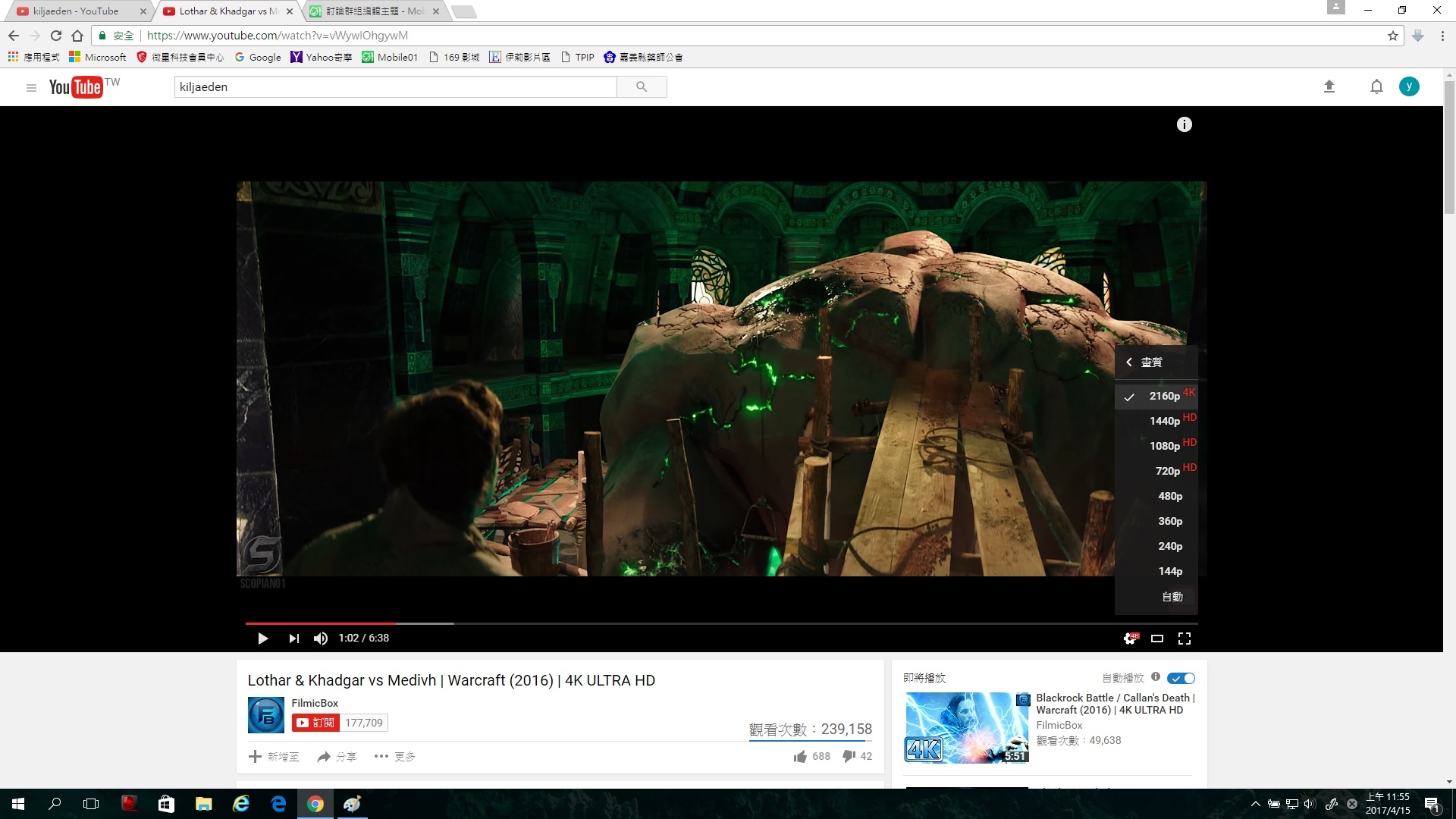Select 2160p 4K quality
This screenshot has width=1456, height=819.
[1156, 396]
